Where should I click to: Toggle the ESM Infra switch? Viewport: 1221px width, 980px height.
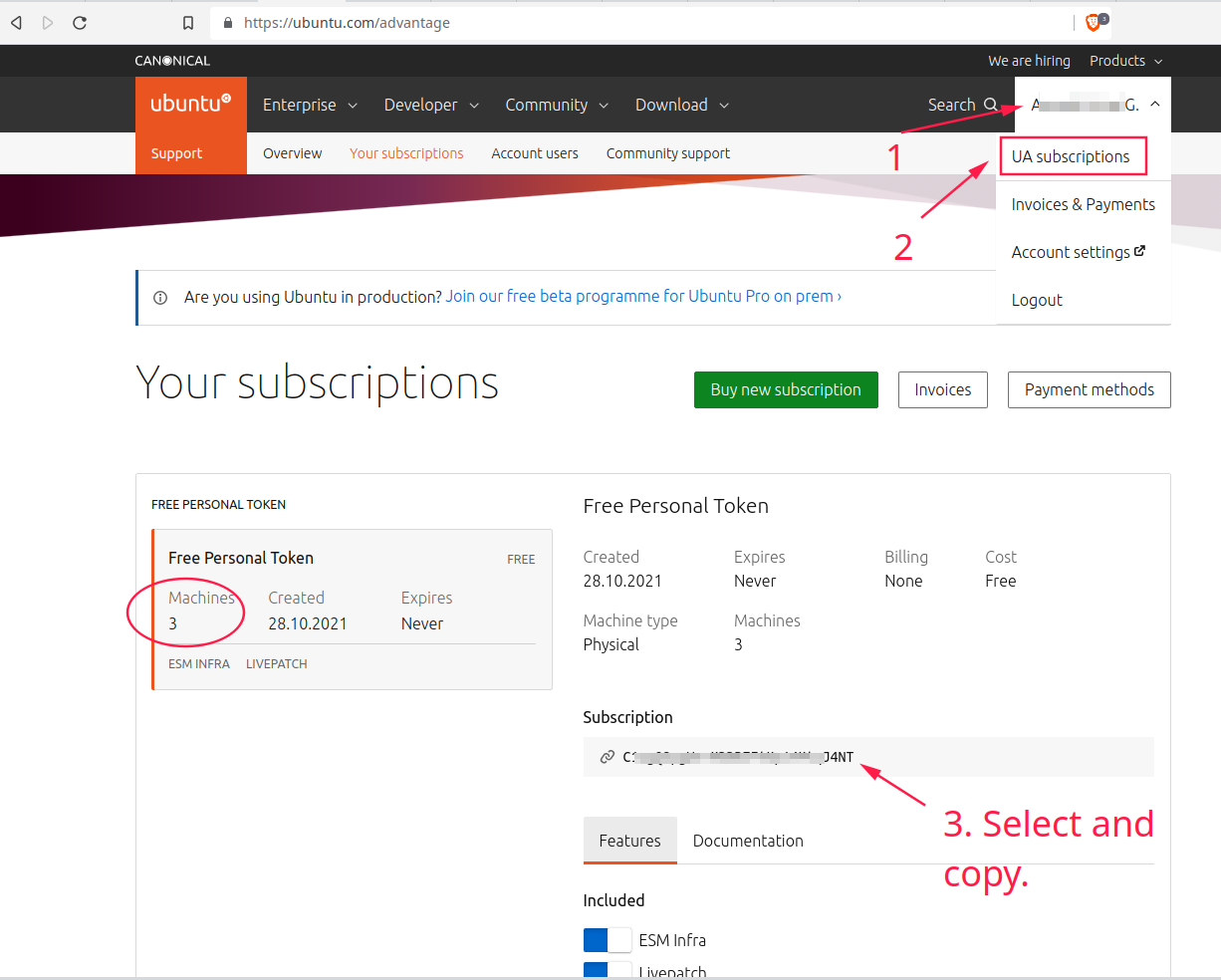[608, 940]
